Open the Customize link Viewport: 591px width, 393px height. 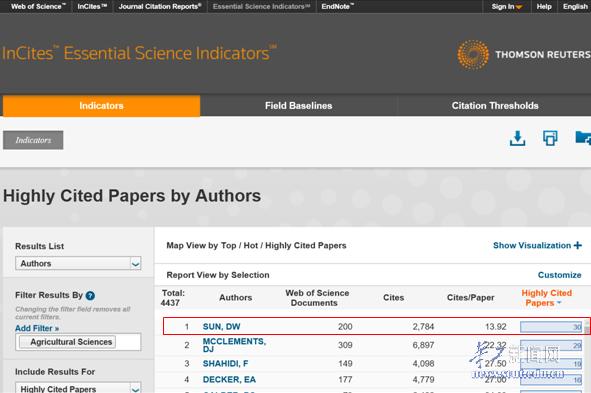[x=559, y=275]
